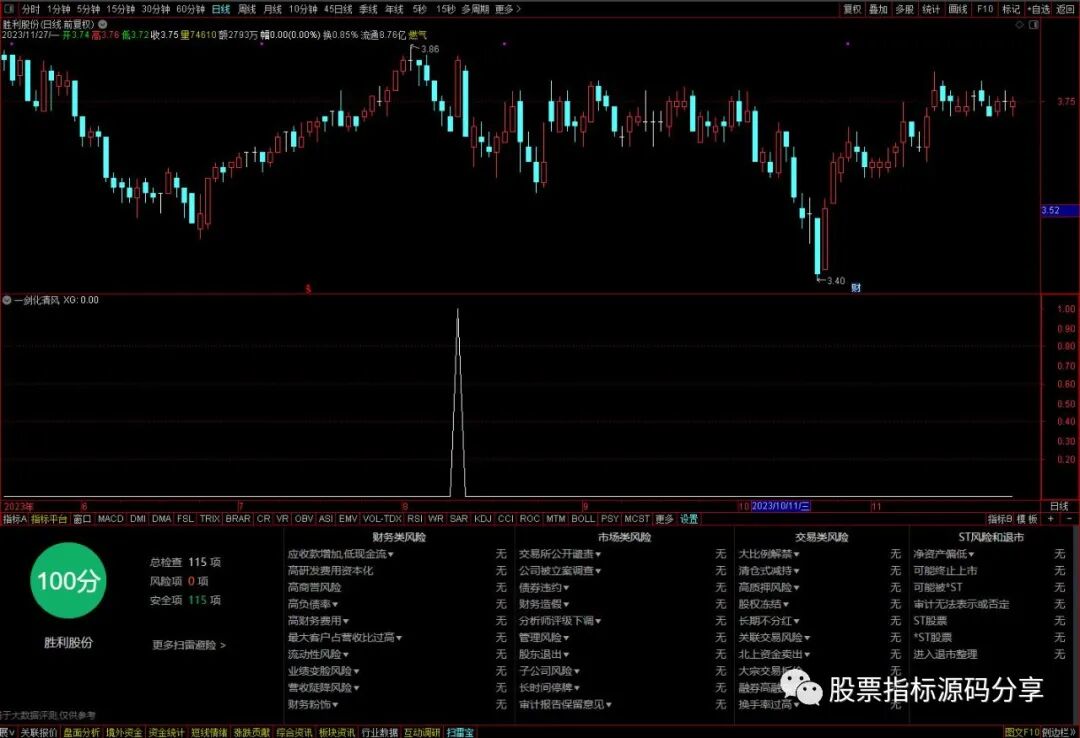Expand 更多 periods in top bar

click(x=508, y=9)
